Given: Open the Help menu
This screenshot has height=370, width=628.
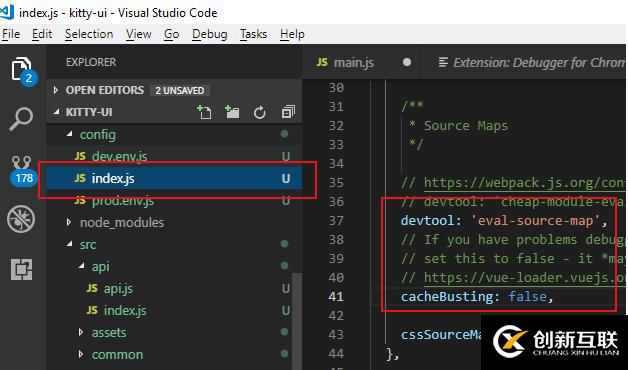Looking at the screenshot, I should 292,34.
